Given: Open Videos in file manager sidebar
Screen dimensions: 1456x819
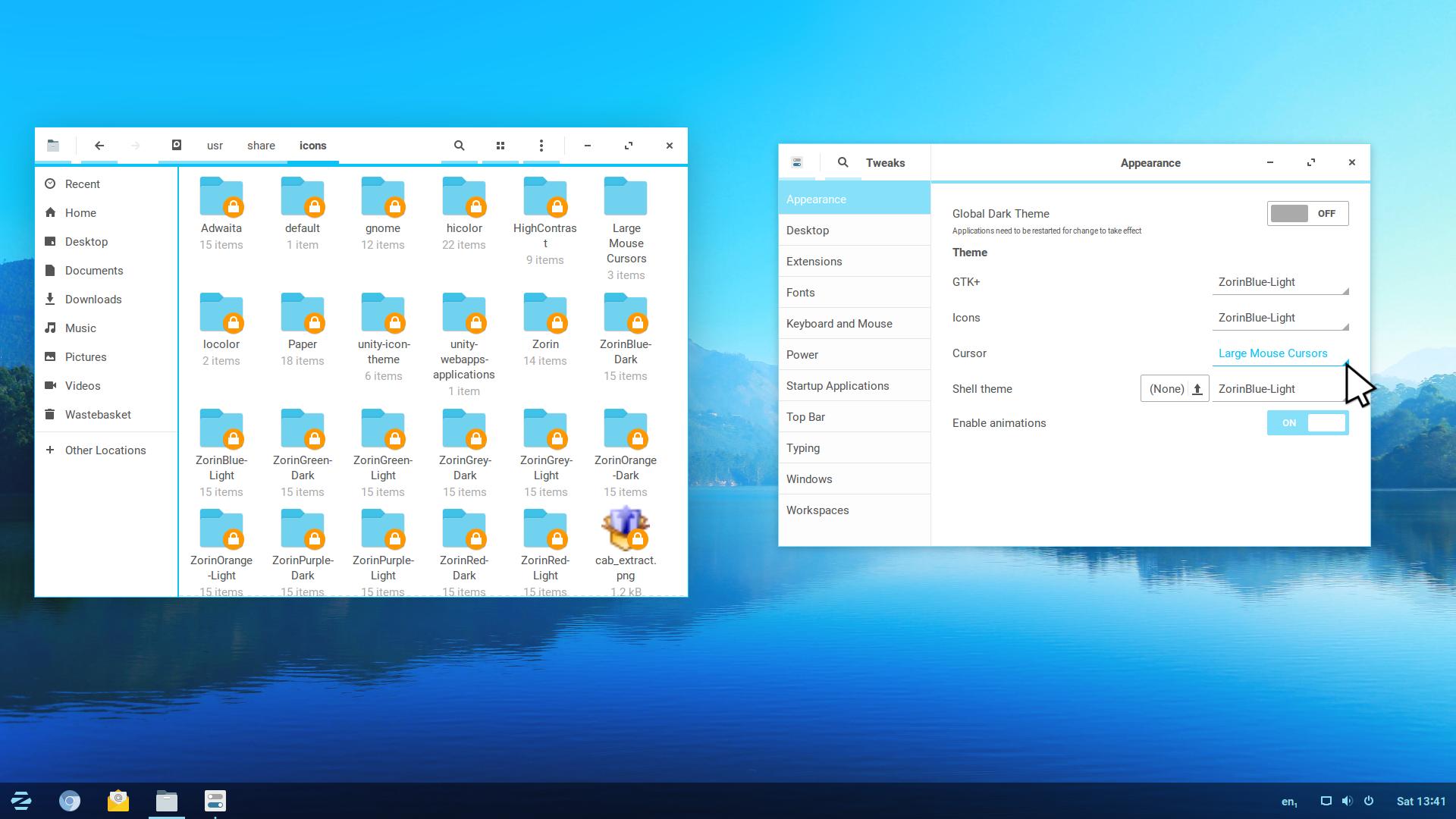Looking at the screenshot, I should pyautogui.click(x=106, y=386).
